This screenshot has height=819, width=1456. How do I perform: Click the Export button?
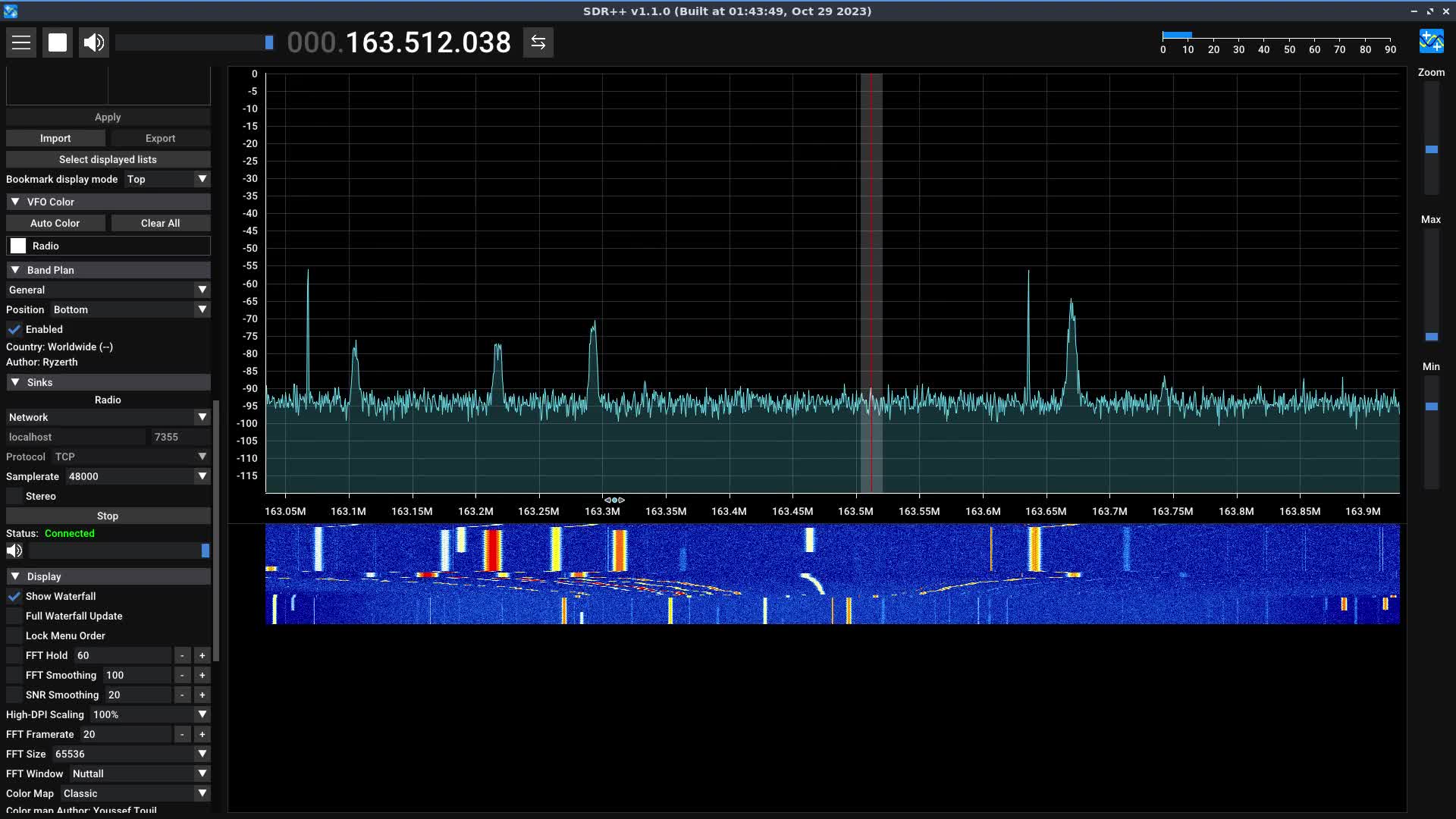coord(160,138)
